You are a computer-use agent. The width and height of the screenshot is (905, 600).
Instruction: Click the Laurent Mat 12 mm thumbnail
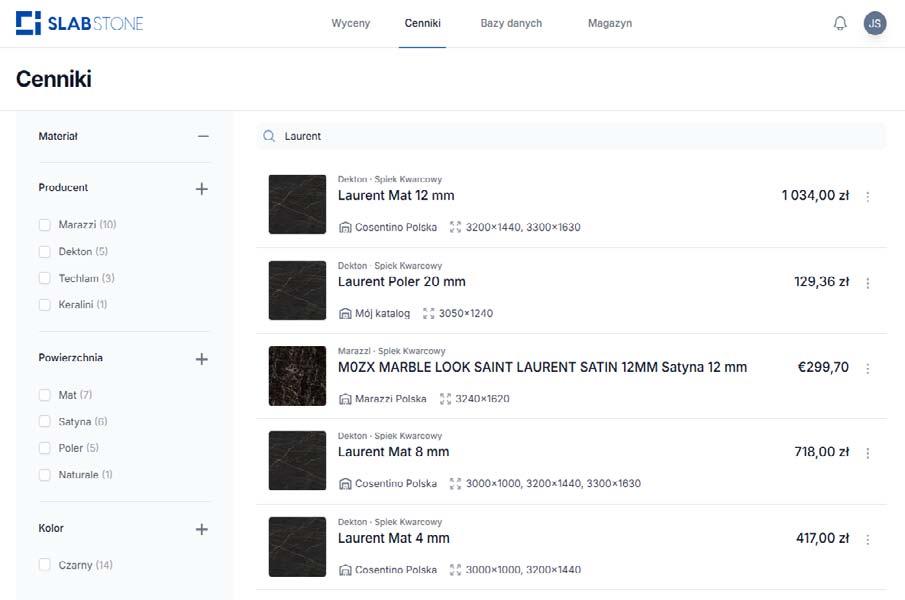[x=297, y=204]
